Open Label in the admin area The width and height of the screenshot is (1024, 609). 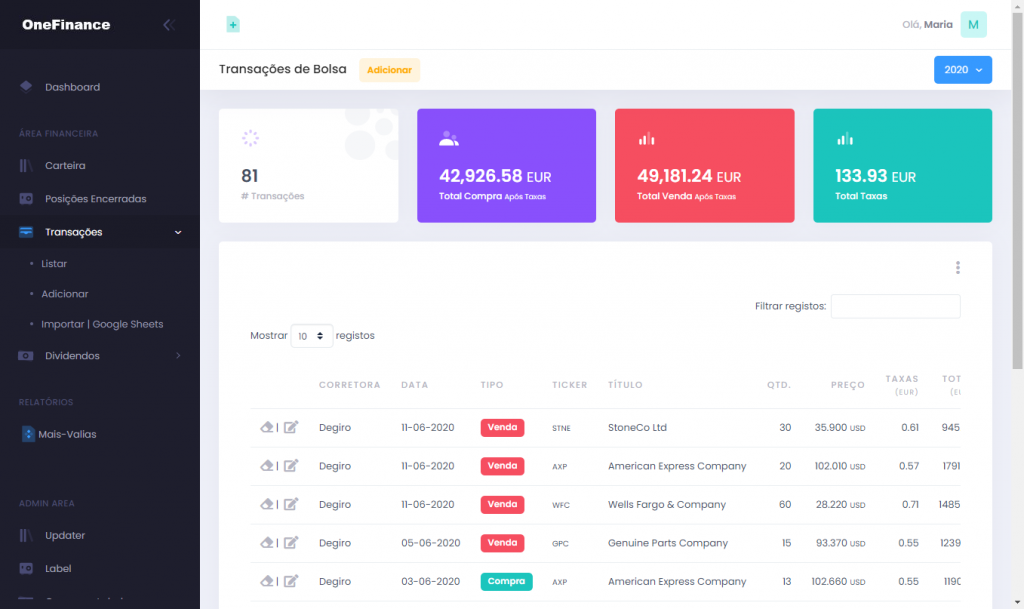[x=58, y=569]
